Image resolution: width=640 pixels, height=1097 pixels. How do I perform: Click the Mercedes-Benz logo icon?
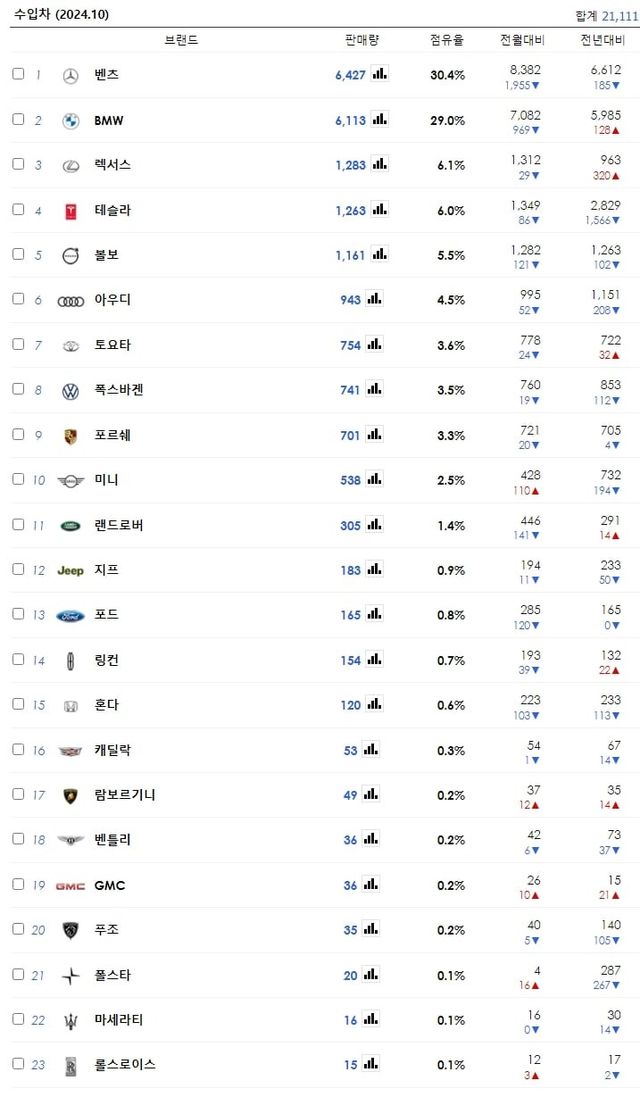click(x=70, y=75)
